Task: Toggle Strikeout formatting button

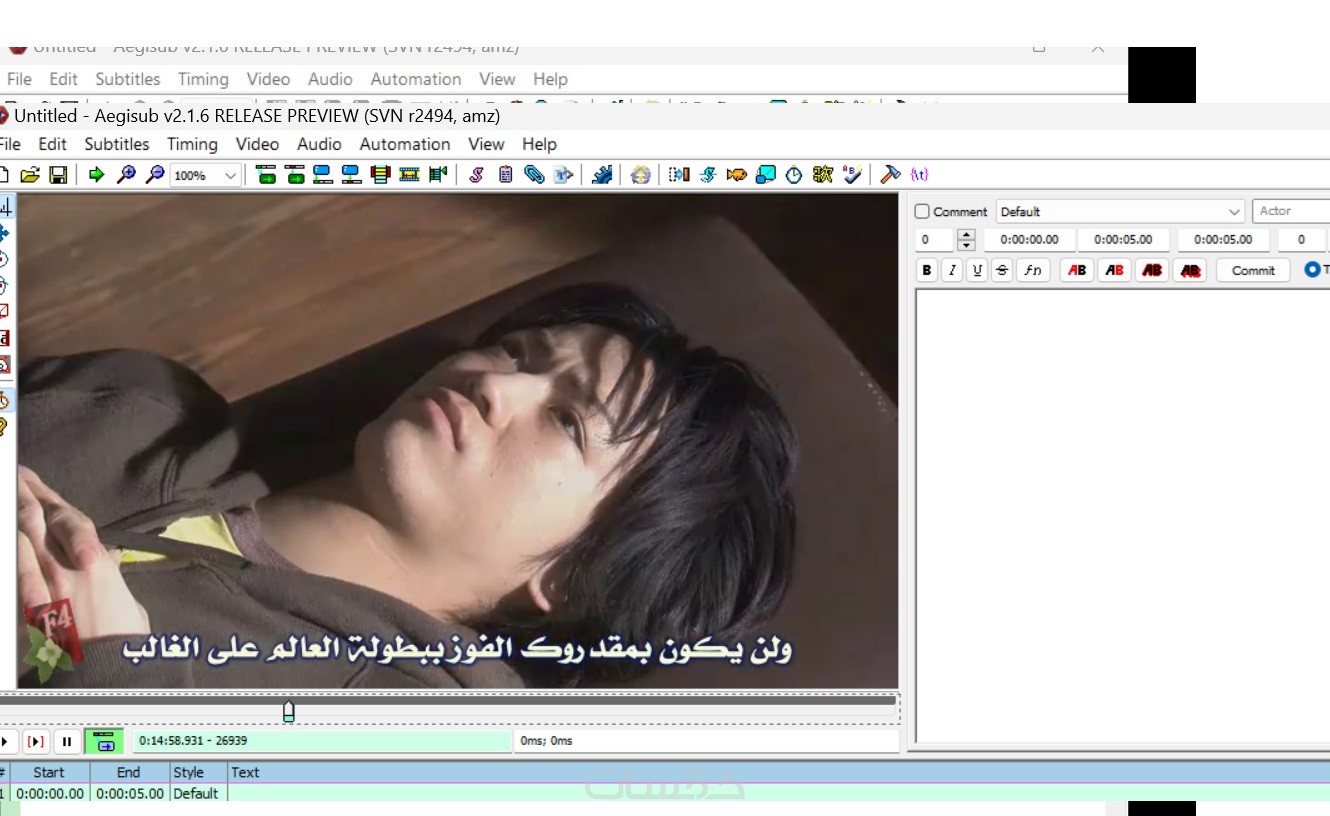Action: point(1002,270)
